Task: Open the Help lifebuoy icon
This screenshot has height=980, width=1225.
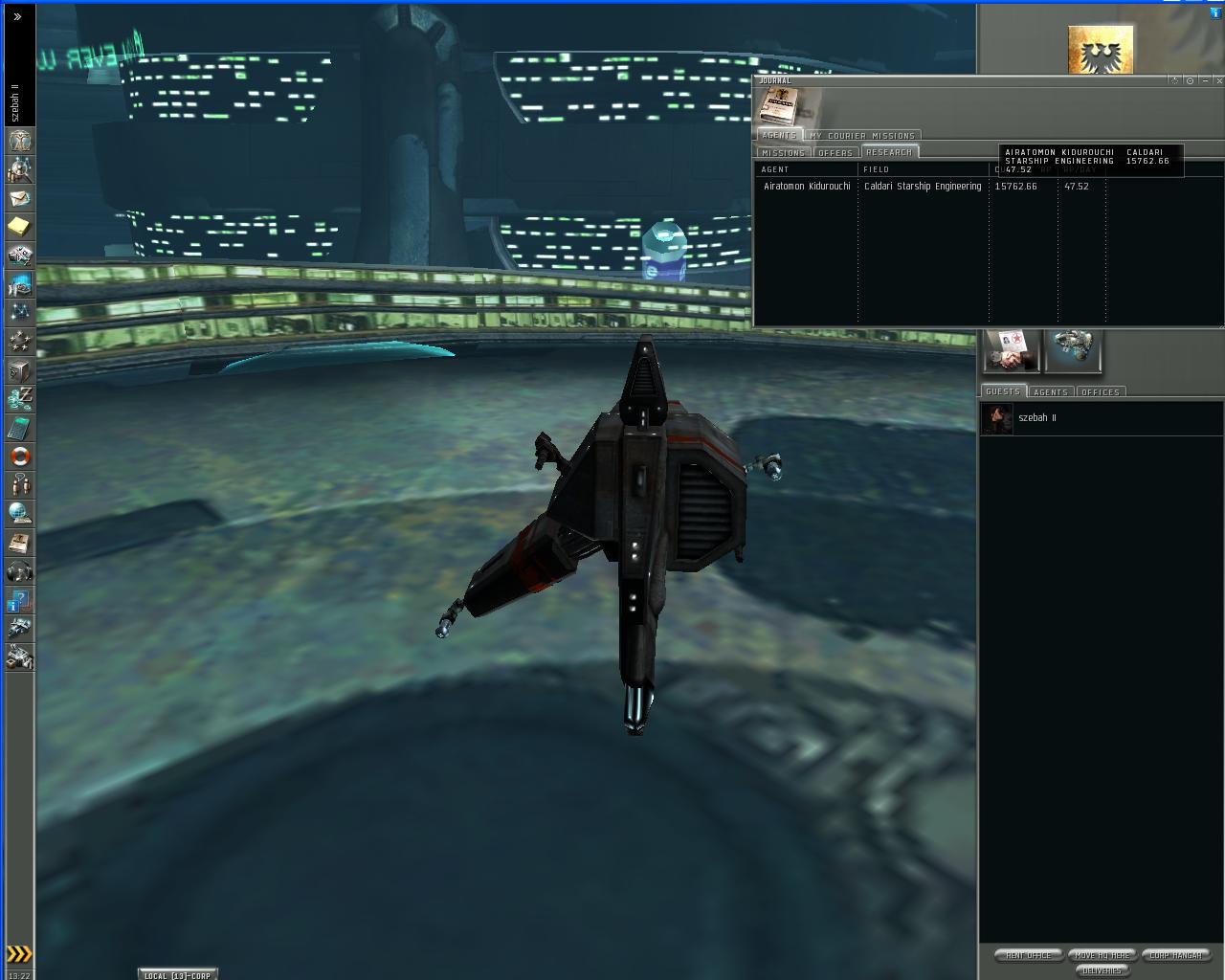Action: click(19, 457)
